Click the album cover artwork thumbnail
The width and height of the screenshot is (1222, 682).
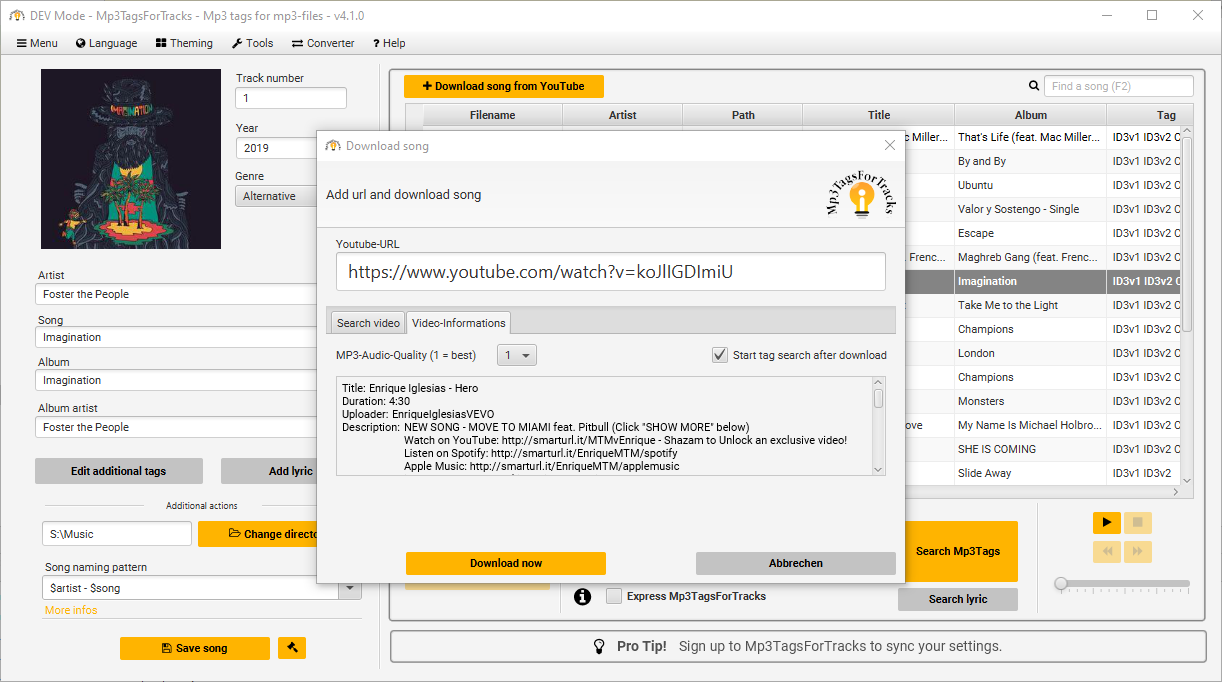coord(131,159)
